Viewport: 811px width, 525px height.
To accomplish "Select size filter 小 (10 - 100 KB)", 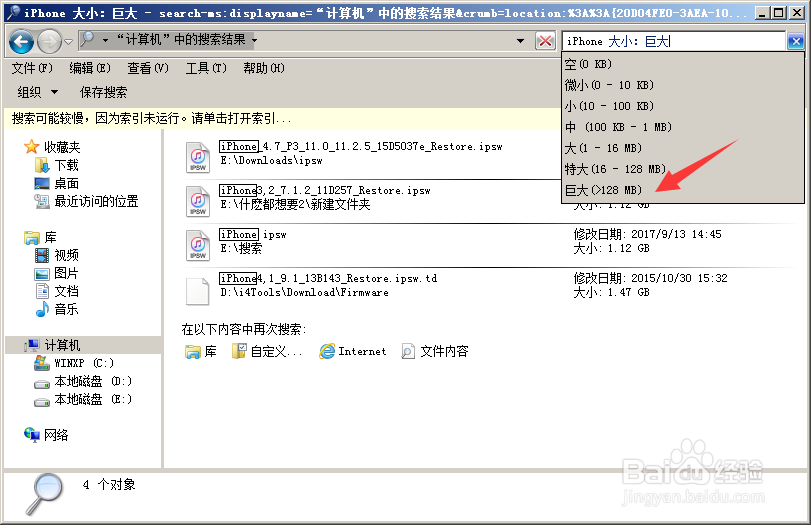I will pos(682,106).
